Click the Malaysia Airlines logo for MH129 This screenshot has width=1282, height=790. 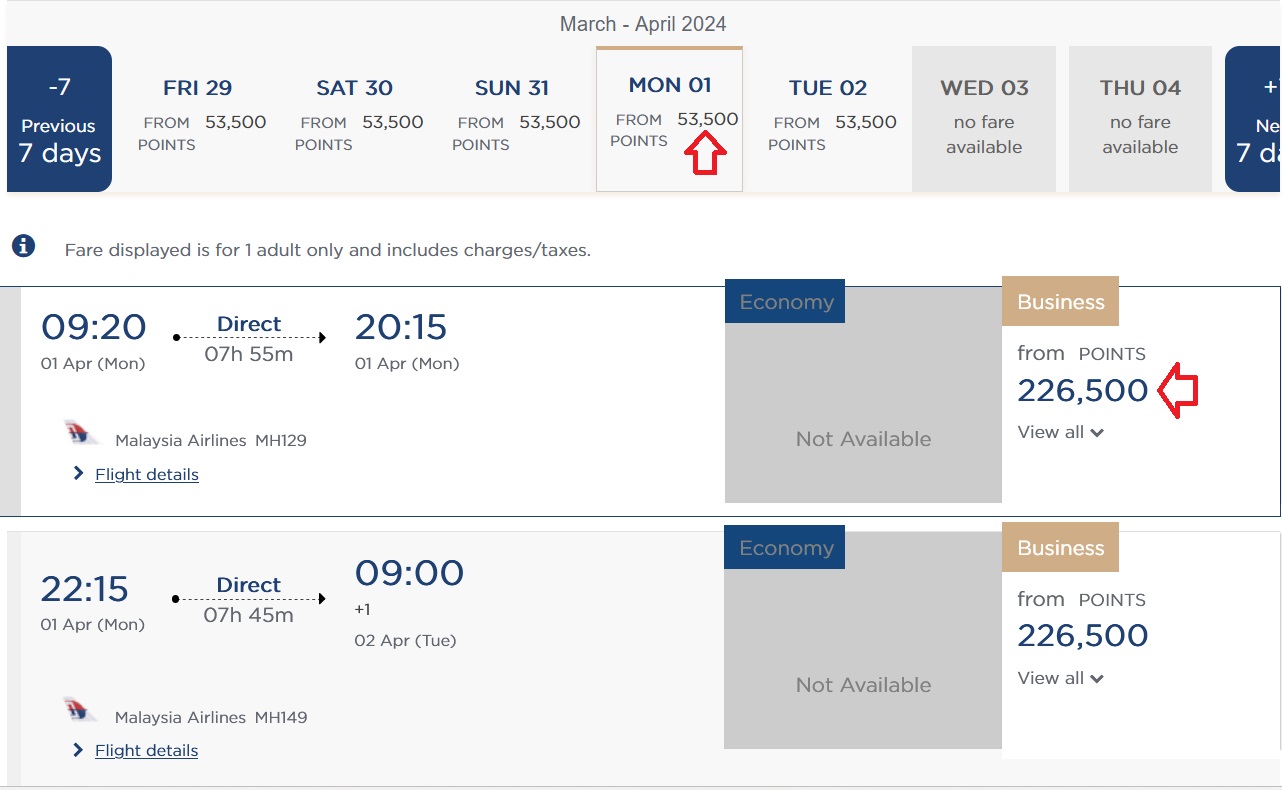(x=81, y=435)
